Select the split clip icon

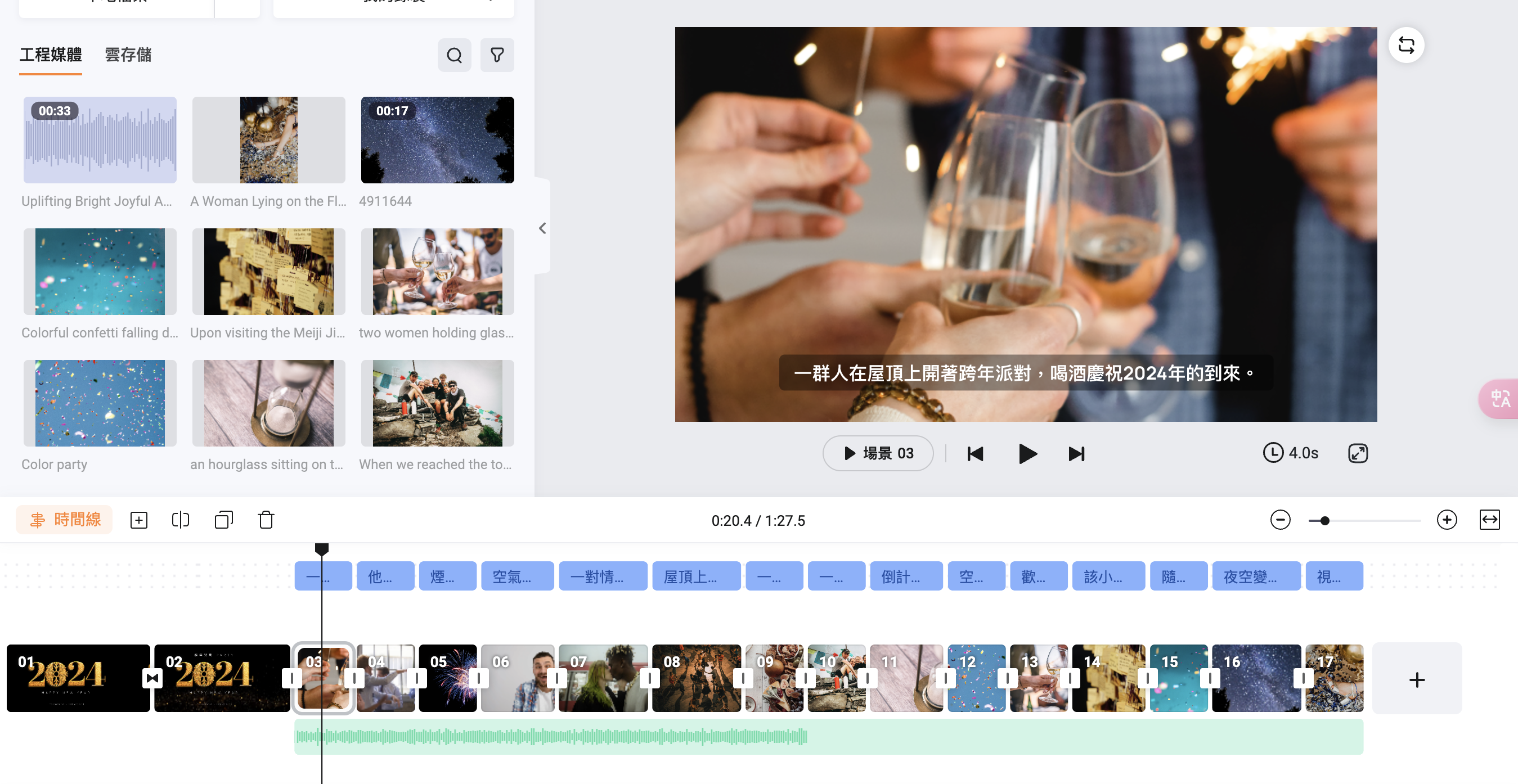[x=180, y=520]
